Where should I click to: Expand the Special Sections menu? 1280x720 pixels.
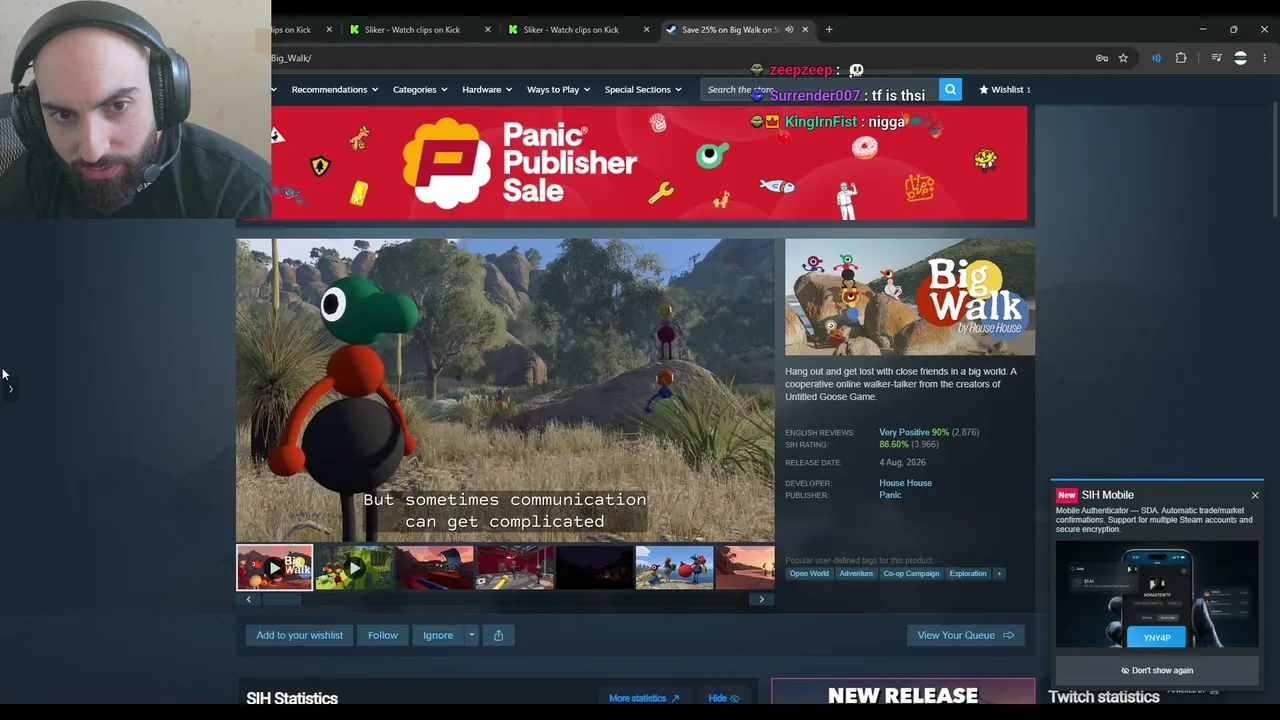[x=643, y=90]
